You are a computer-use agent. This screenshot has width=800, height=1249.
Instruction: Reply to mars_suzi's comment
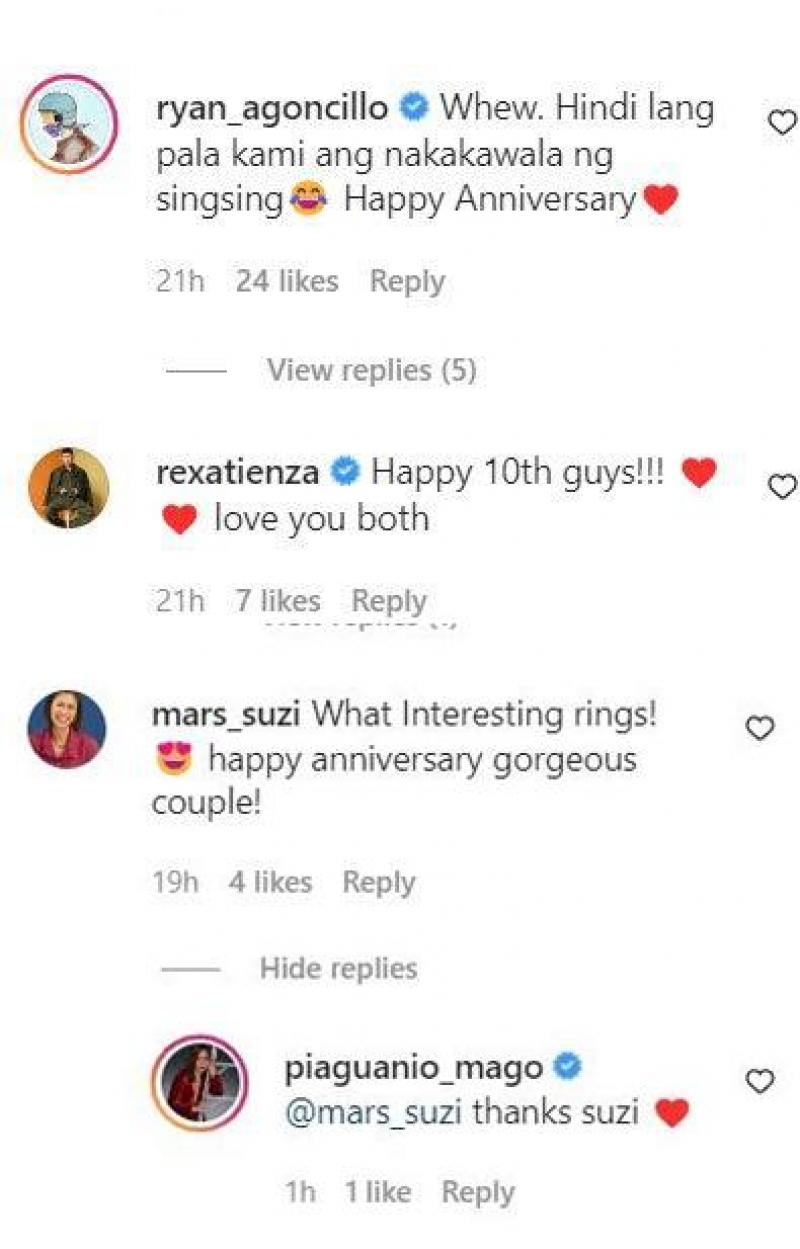[378, 882]
